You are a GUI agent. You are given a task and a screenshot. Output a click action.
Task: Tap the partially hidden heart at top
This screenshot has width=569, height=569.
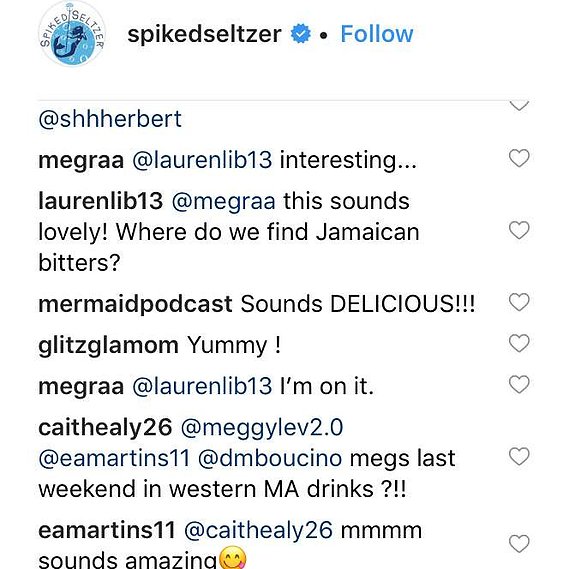tap(519, 106)
